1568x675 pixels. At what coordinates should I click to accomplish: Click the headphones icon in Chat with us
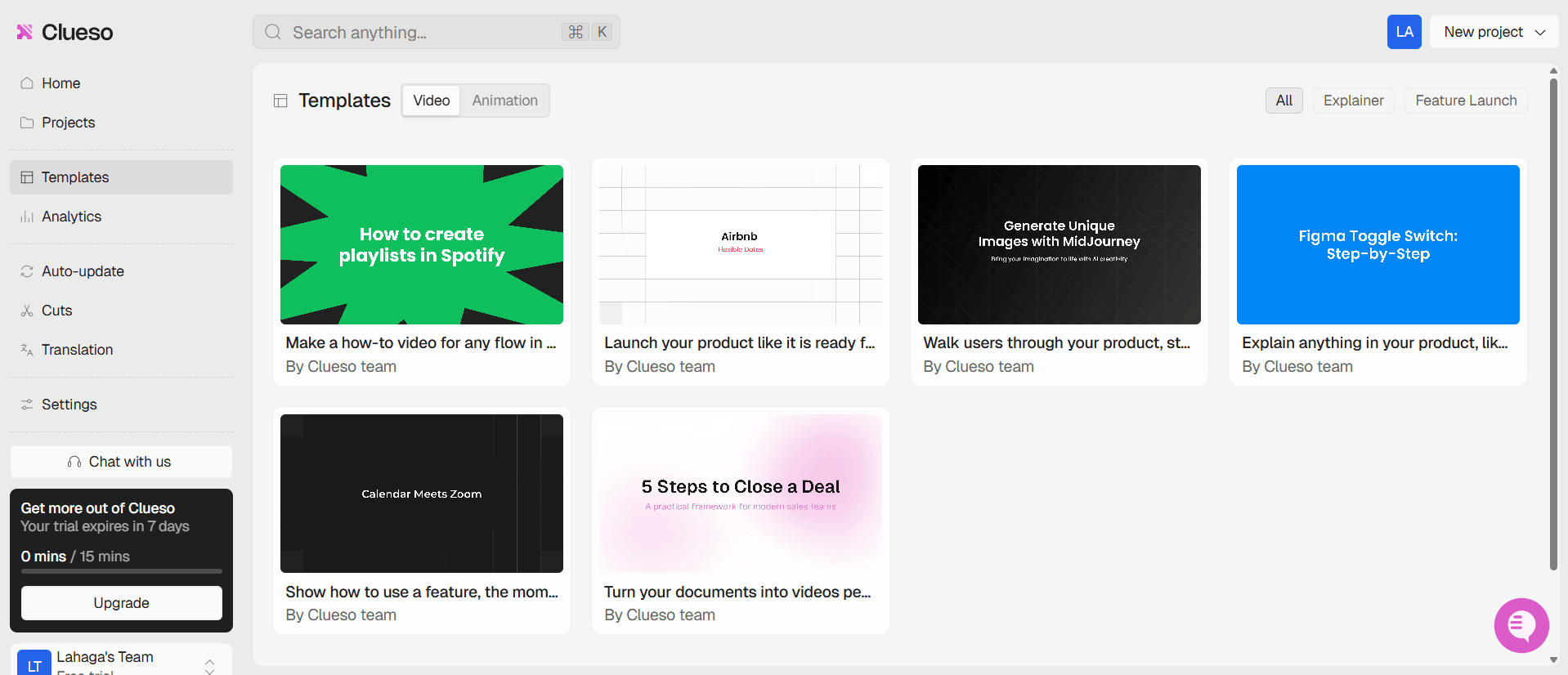pyautogui.click(x=74, y=462)
